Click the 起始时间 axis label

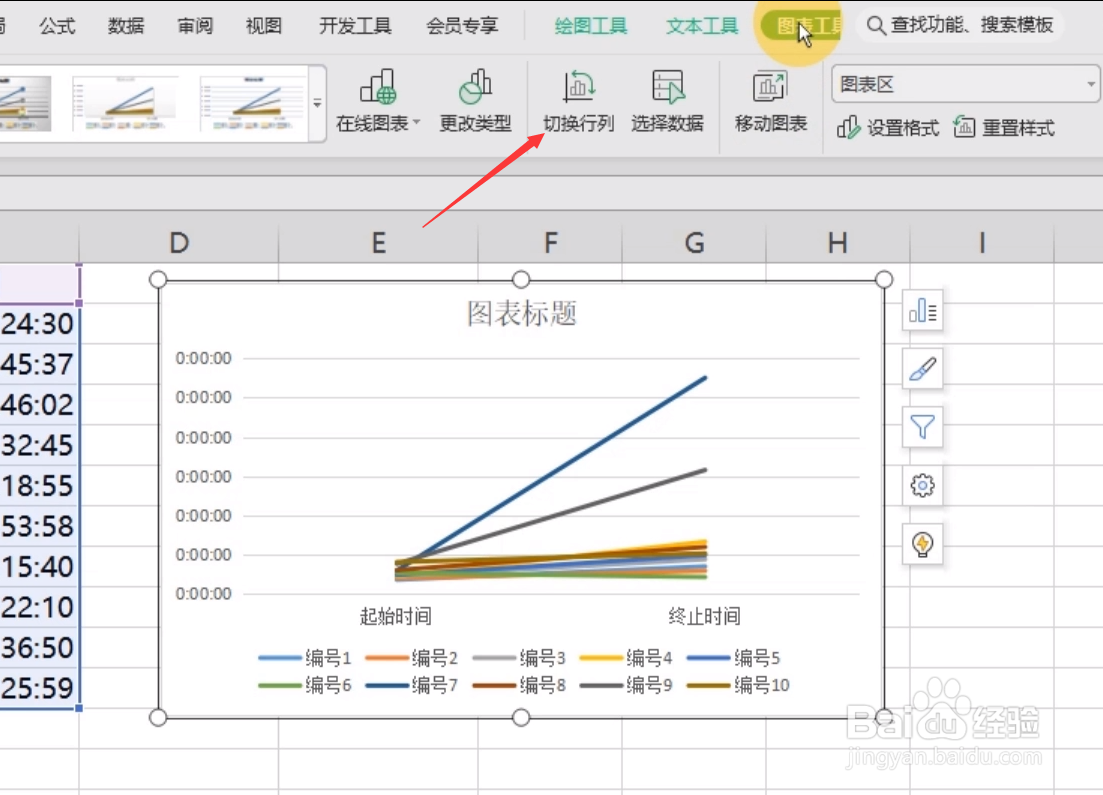(395, 616)
